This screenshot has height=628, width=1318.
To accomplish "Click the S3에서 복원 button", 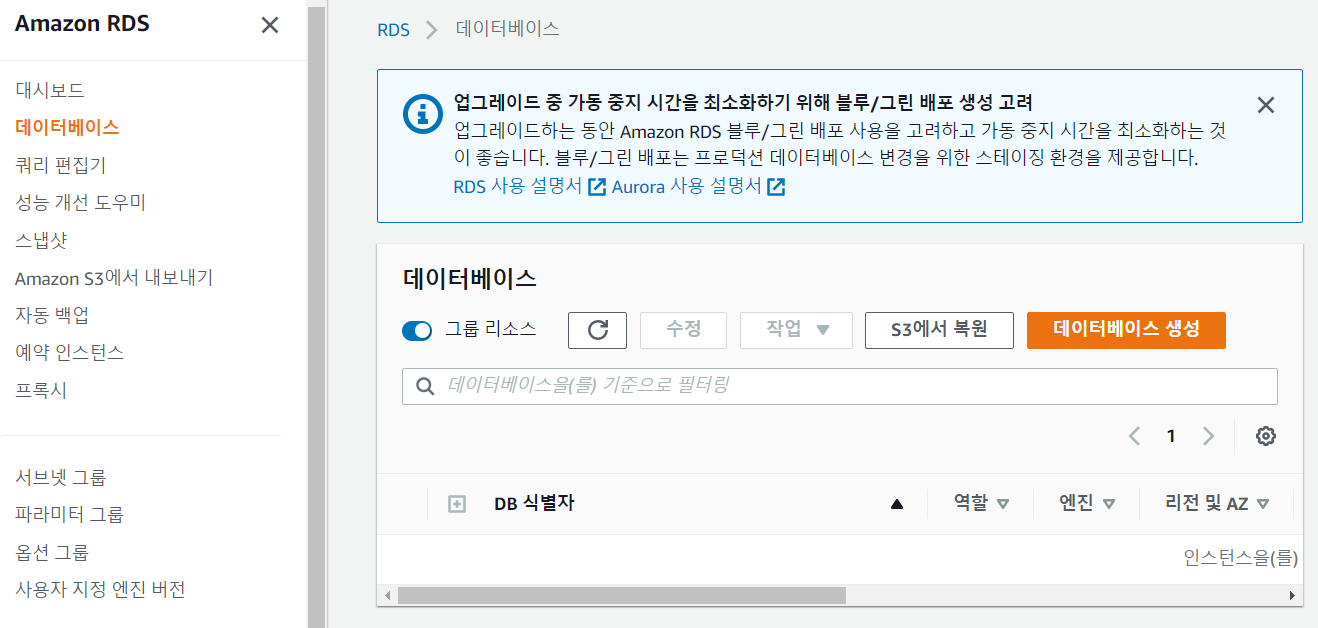I will click(939, 330).
